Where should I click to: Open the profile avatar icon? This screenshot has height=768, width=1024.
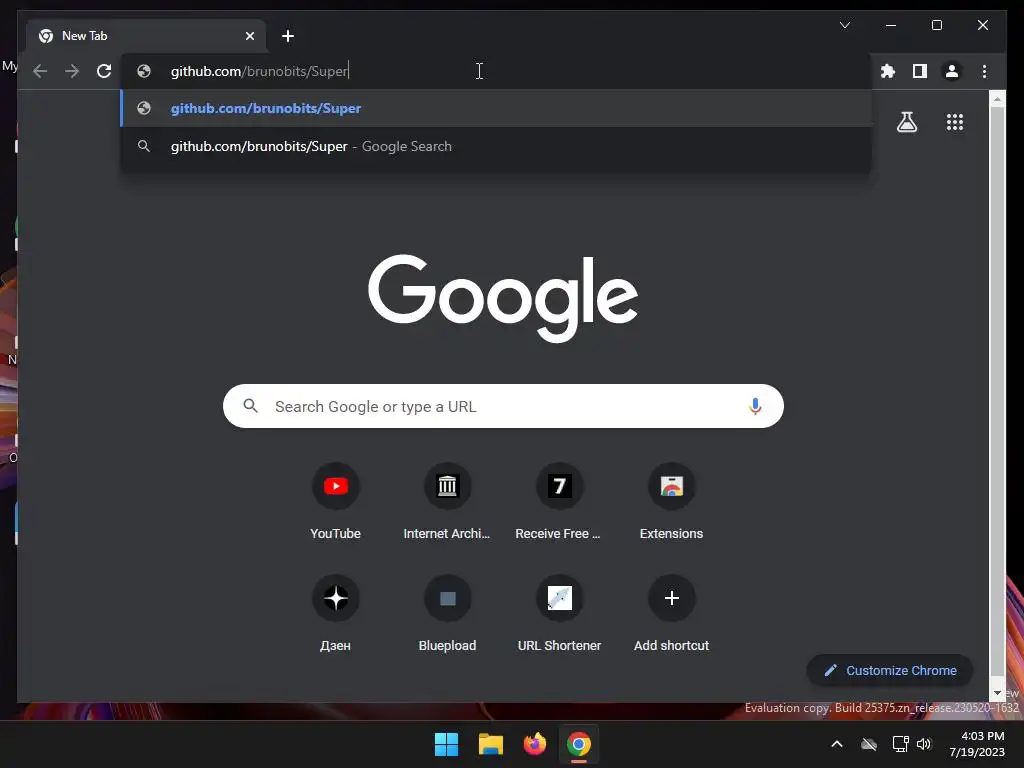[x=952, y=71]
